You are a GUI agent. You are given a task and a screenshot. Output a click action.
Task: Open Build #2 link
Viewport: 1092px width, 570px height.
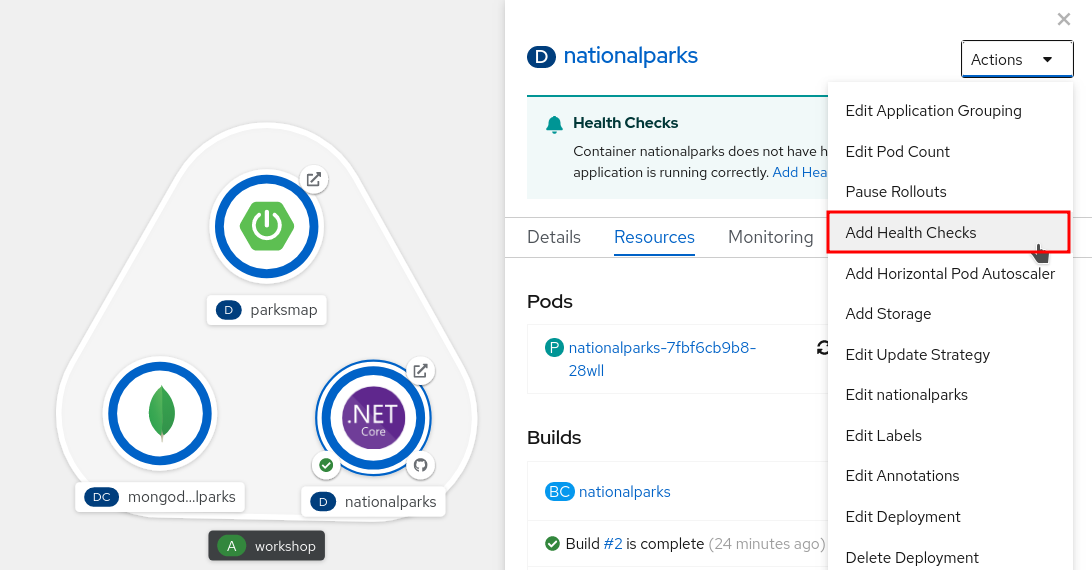coord(613,544)
